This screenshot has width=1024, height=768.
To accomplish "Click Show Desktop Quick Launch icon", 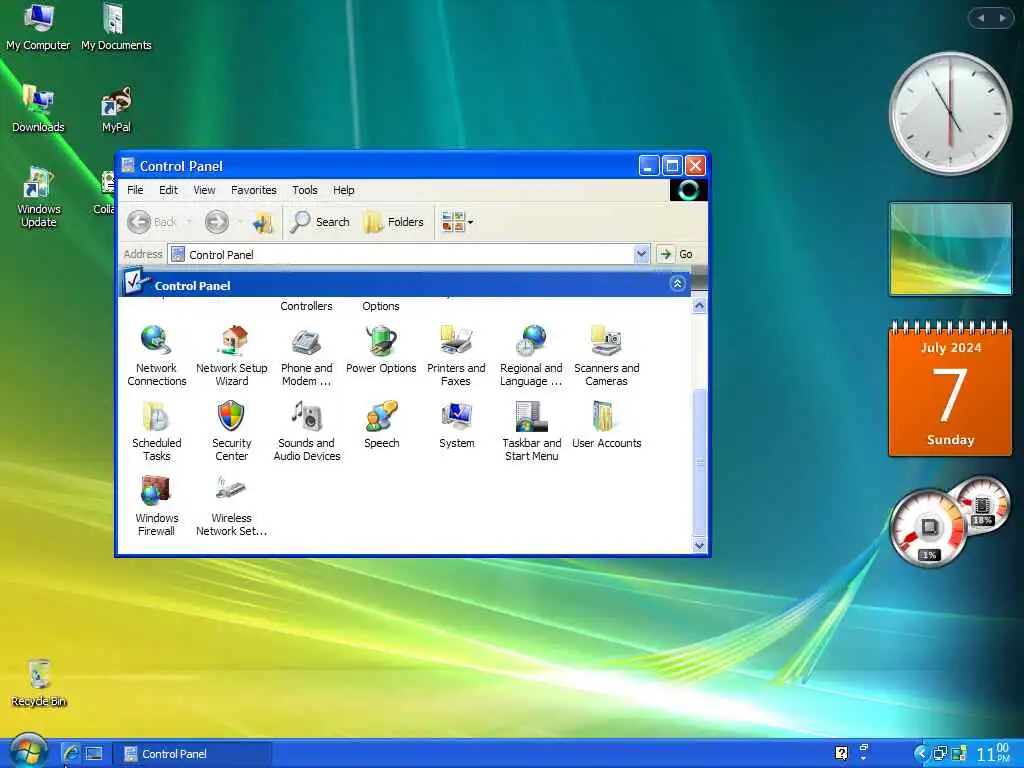I will 93,754.
